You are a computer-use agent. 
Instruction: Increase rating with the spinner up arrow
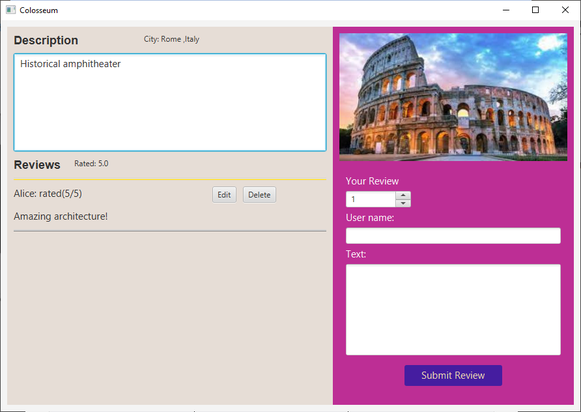click(x=403, y=195)
